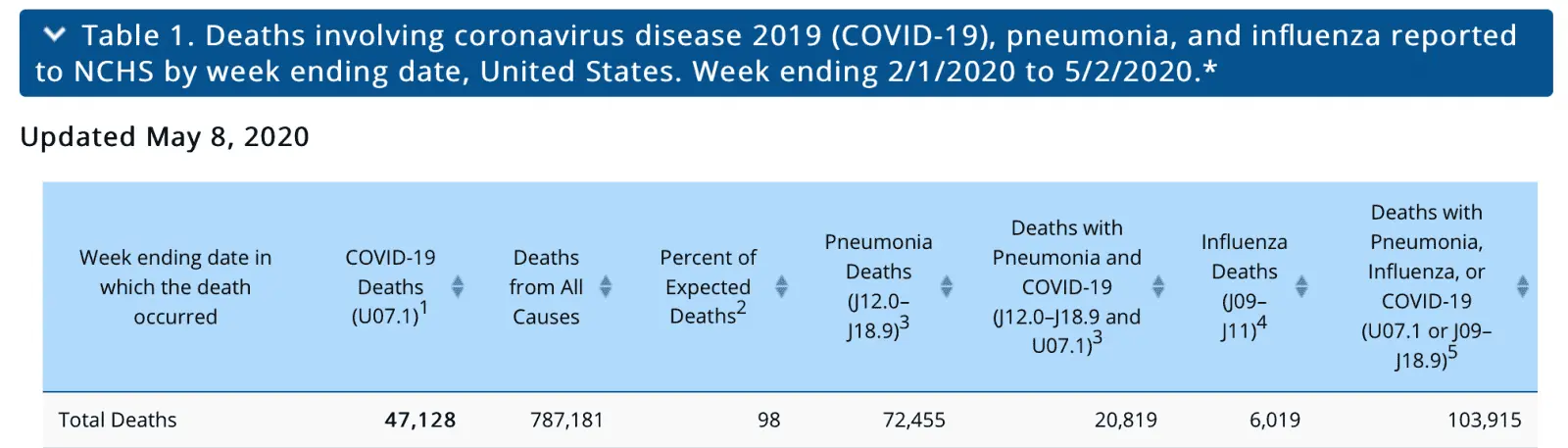The height and width of the screenshot is (448, 1568).
Task: Click sort arrows next to Deaths from All Causes
Action: (606, 286)
